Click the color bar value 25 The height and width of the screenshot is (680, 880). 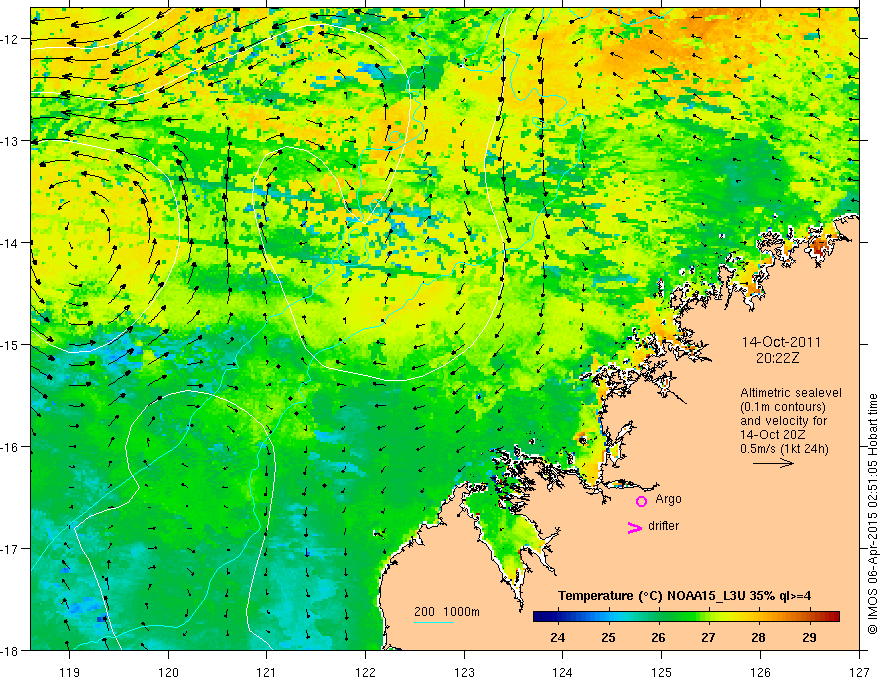coord(608,638)
